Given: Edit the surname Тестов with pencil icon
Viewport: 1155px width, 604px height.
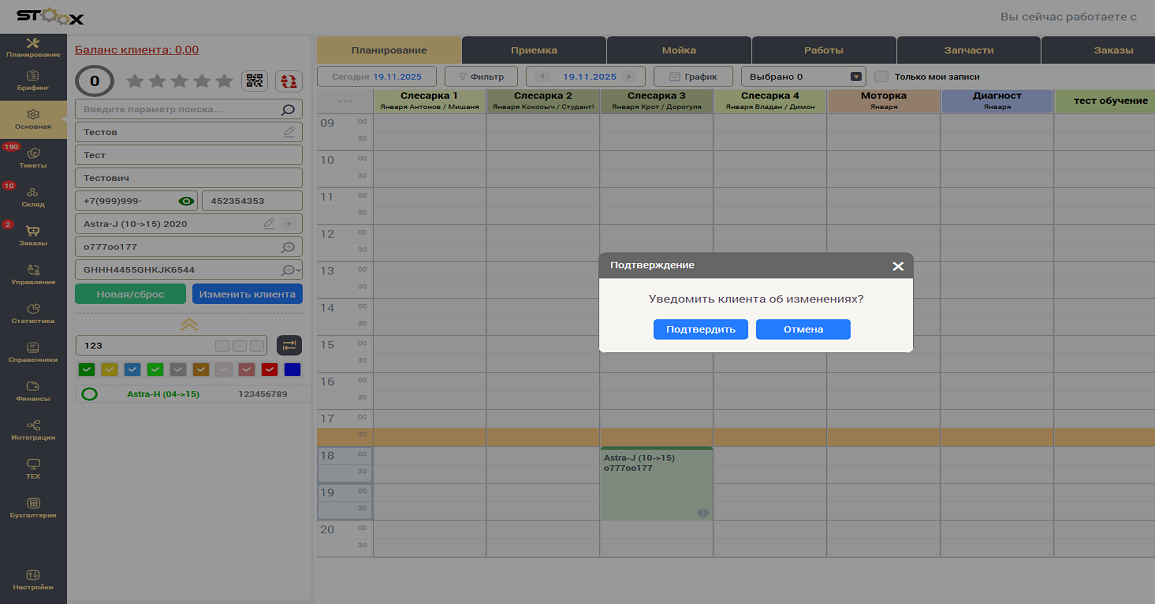Looking at the screenshot, I should [x=289, y=132].
